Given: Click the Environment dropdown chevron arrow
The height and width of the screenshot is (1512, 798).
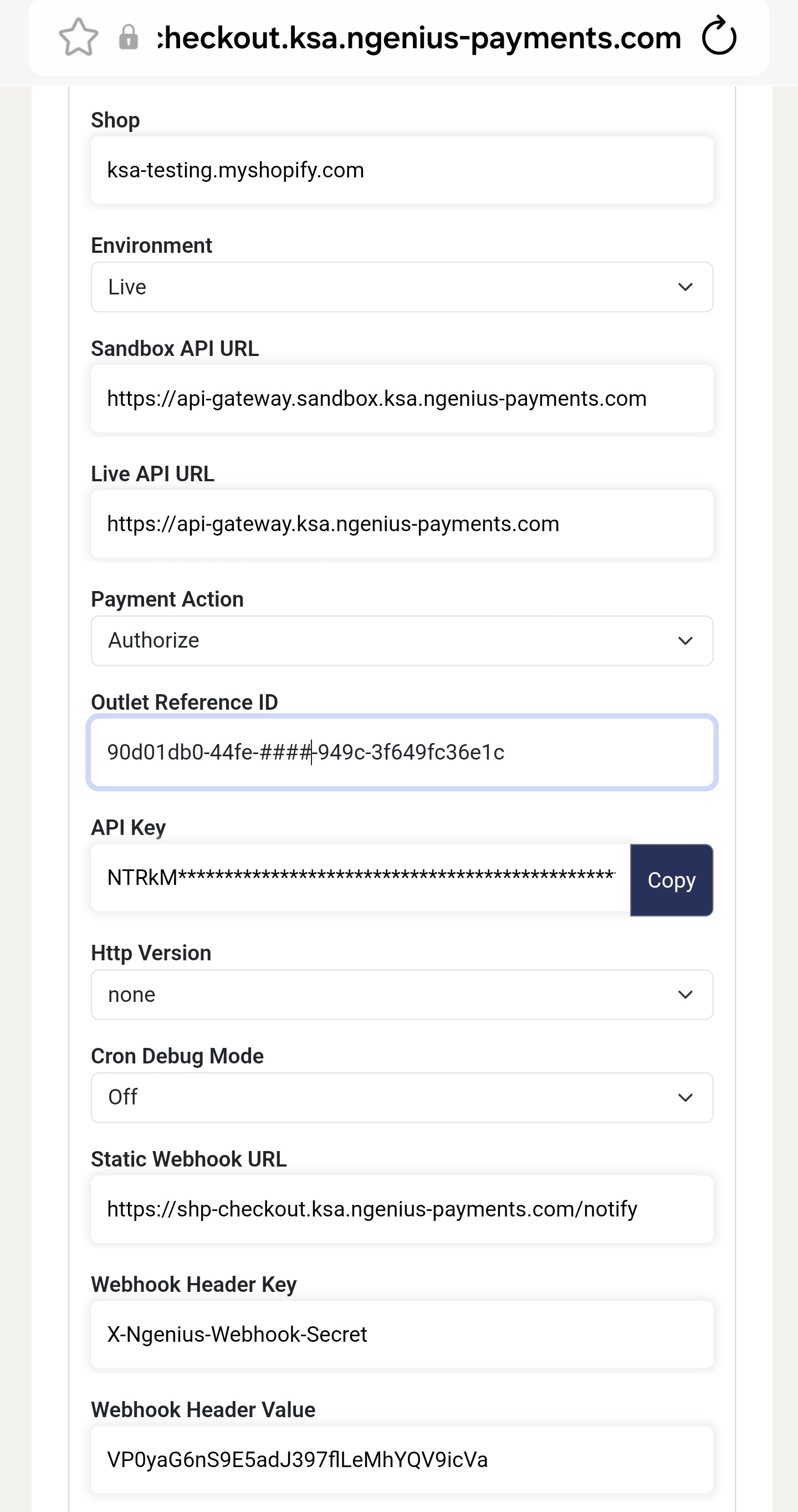Looking at the screenshot, I should [x=685, y=287].
